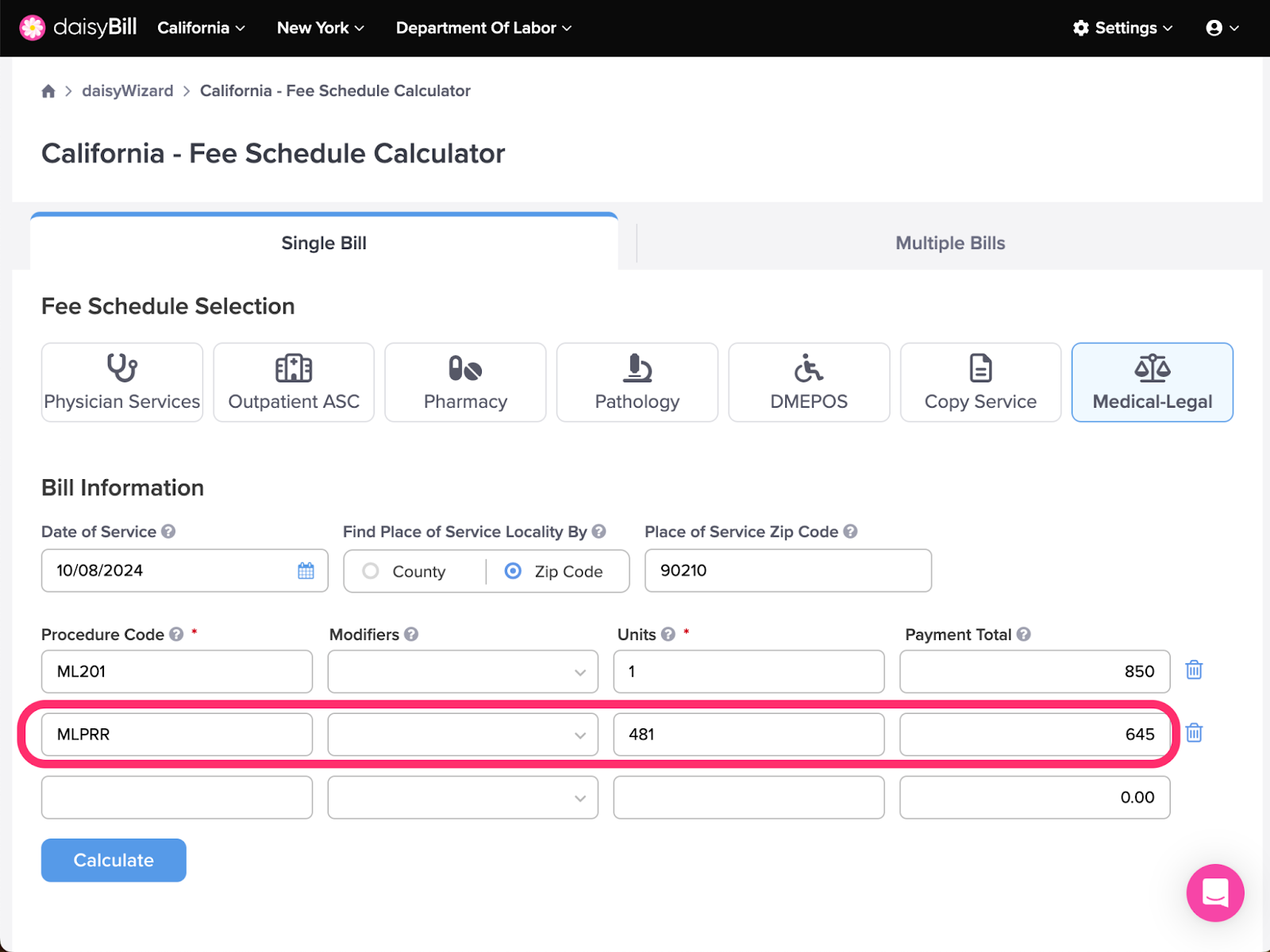
Task: Open the Department Of Labor menu
Action: coord(484,28)
